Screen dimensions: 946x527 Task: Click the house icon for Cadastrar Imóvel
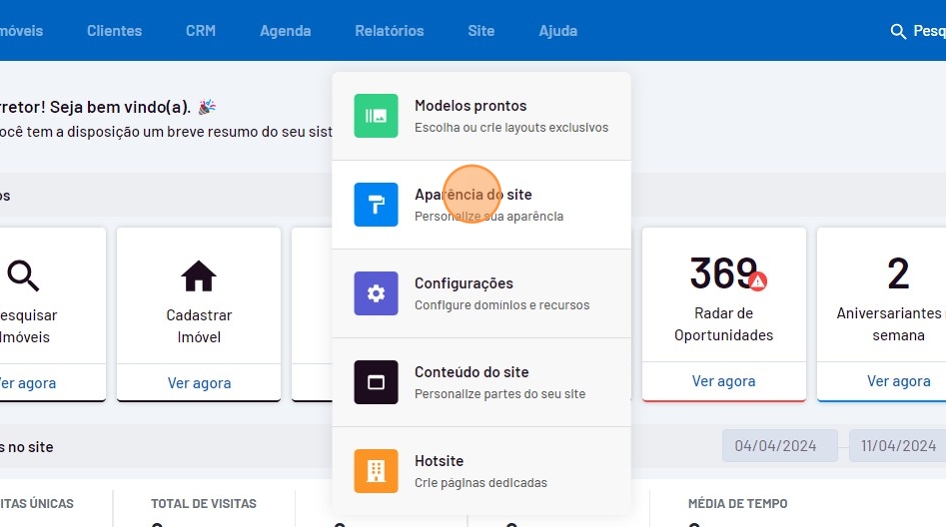tap(198, 275)
